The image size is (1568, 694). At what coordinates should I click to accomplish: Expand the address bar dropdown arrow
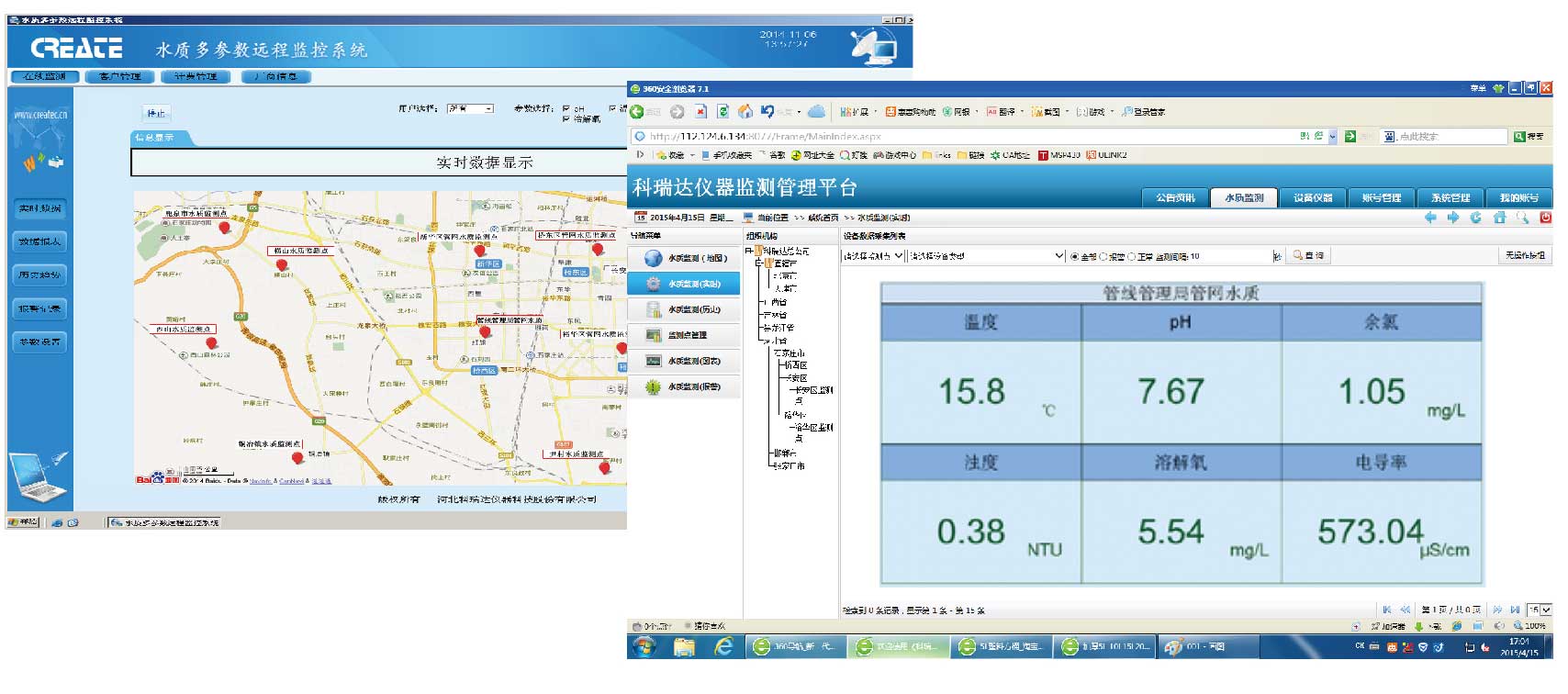click(x=1332, y=136)
